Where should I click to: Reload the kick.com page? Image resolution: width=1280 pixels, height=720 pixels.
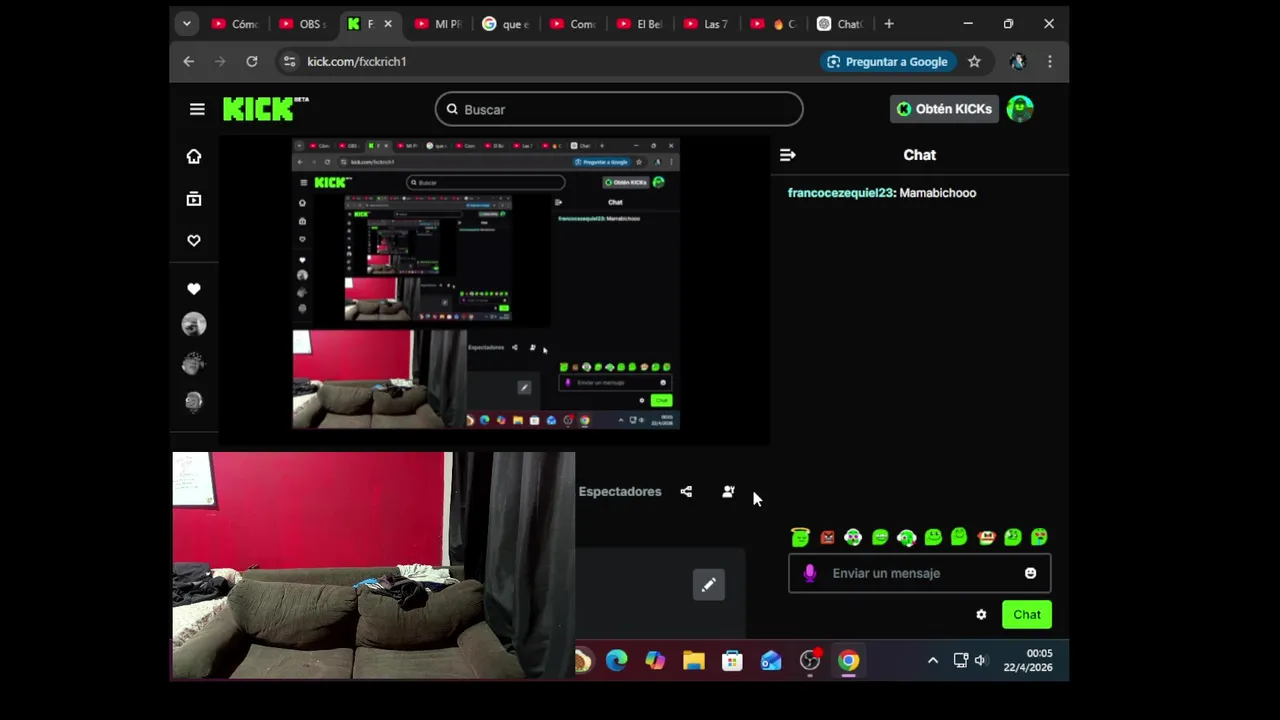point(252,61)
